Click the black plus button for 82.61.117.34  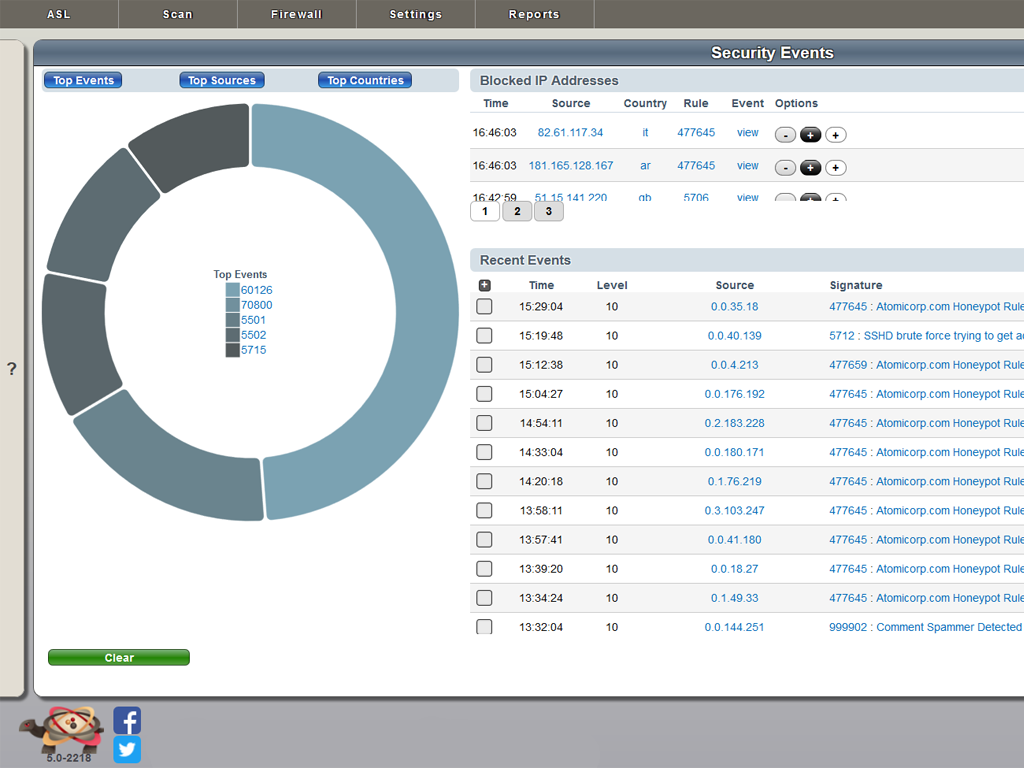(811, 135)
